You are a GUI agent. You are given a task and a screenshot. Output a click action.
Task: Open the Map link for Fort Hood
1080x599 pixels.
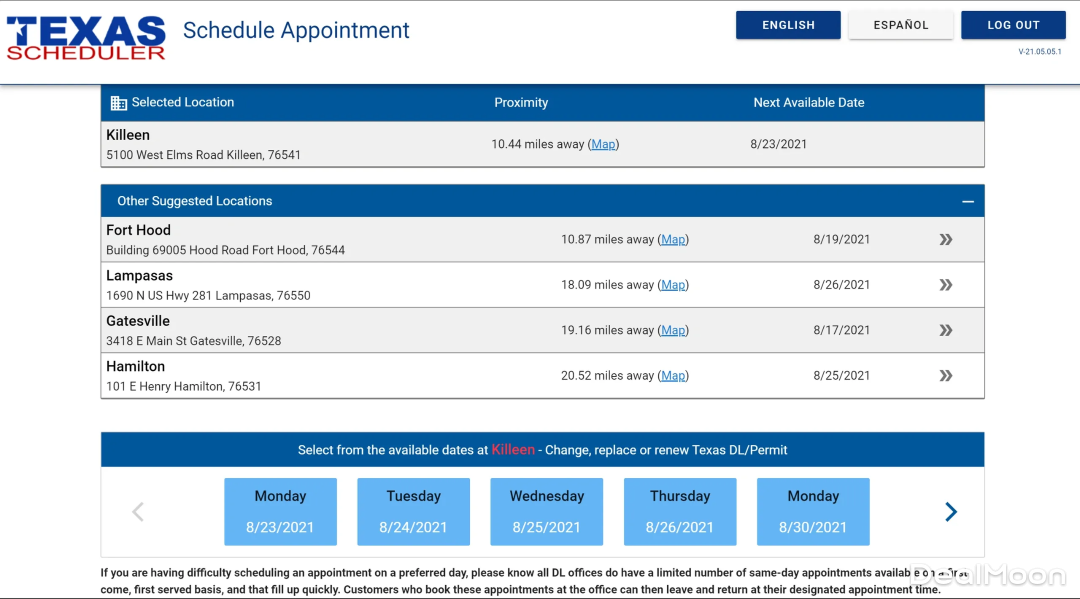(673, 240)
